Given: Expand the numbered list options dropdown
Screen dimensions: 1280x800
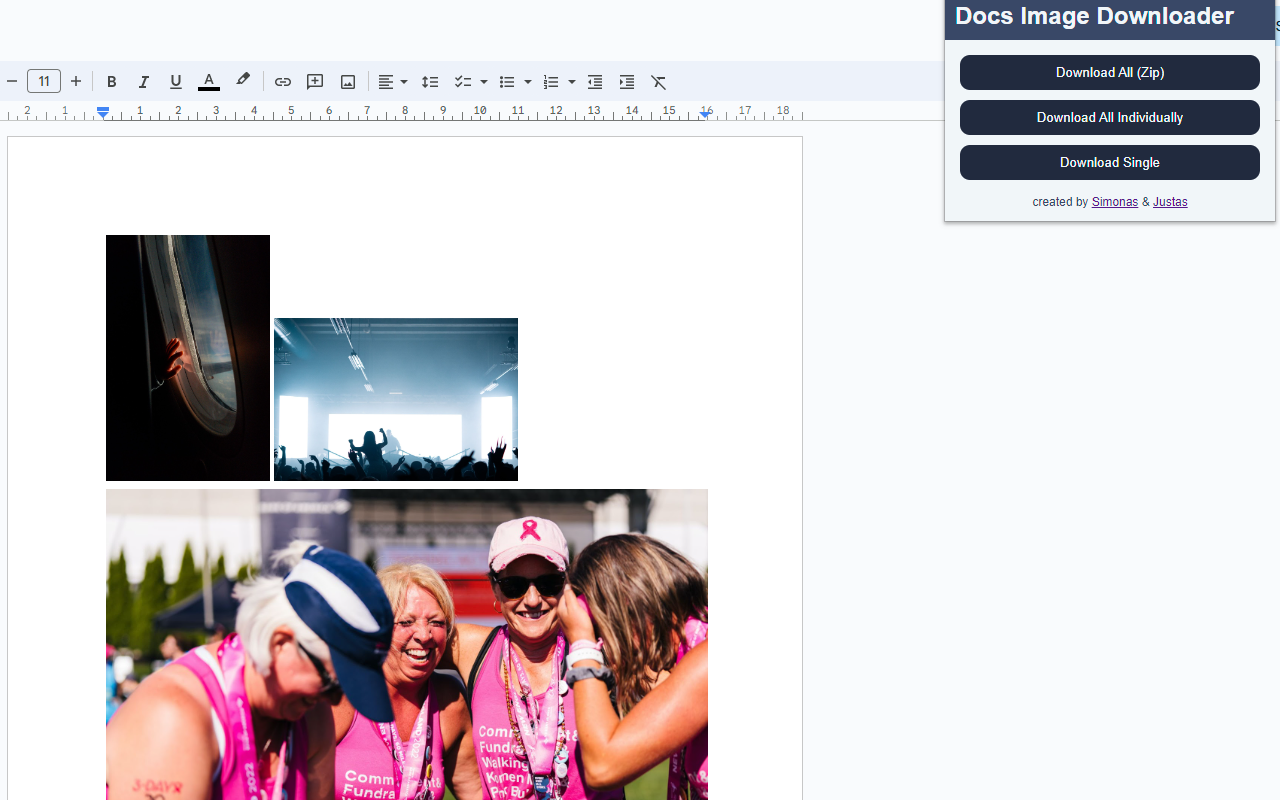Looking at the screenshot, I should (571, 82).
